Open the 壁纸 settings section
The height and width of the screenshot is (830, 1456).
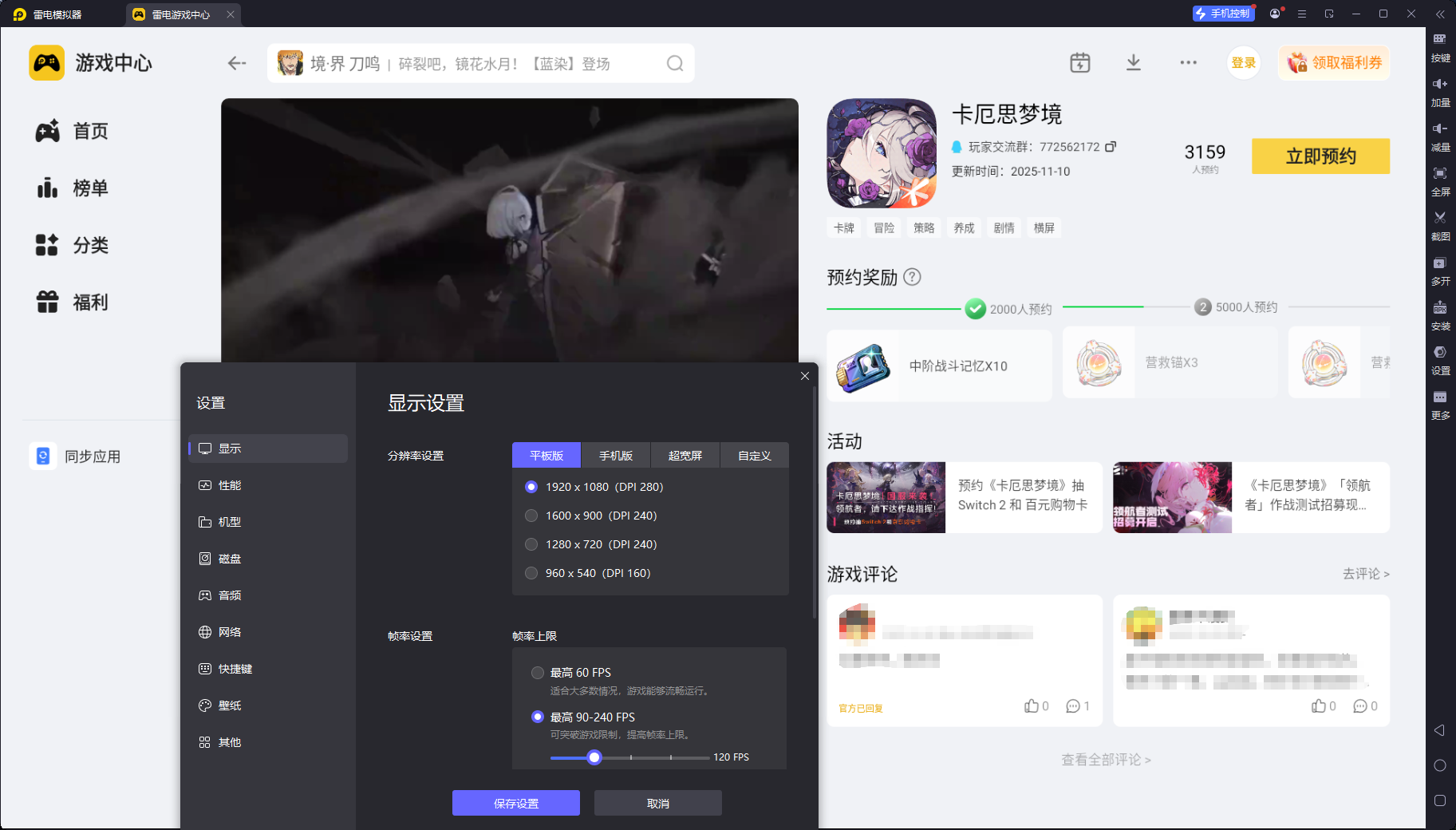click(x=268, y=705)
